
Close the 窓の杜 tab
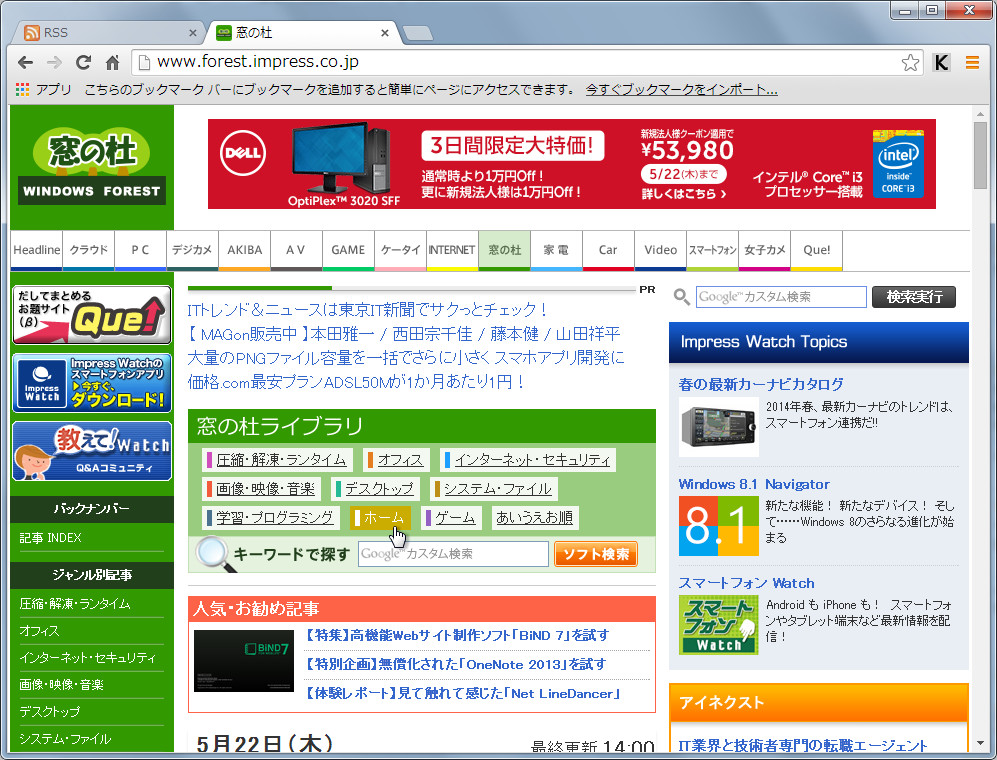click(x=385, y=32)
